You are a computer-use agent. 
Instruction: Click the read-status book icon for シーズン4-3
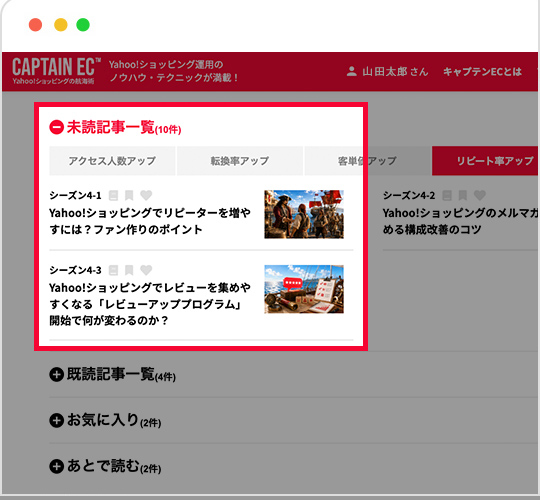(x=113, y=270)
